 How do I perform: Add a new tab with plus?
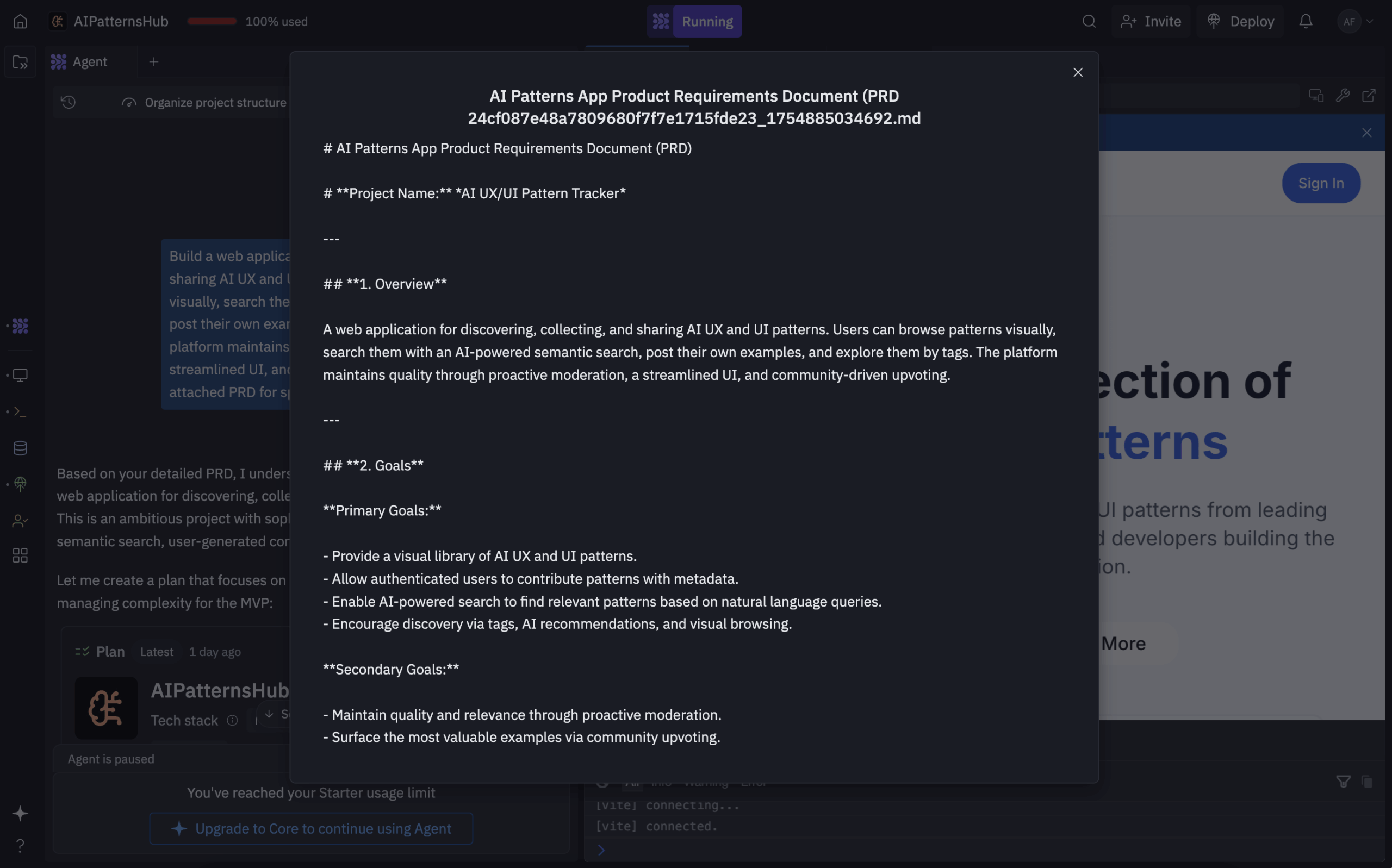[153, 61]
